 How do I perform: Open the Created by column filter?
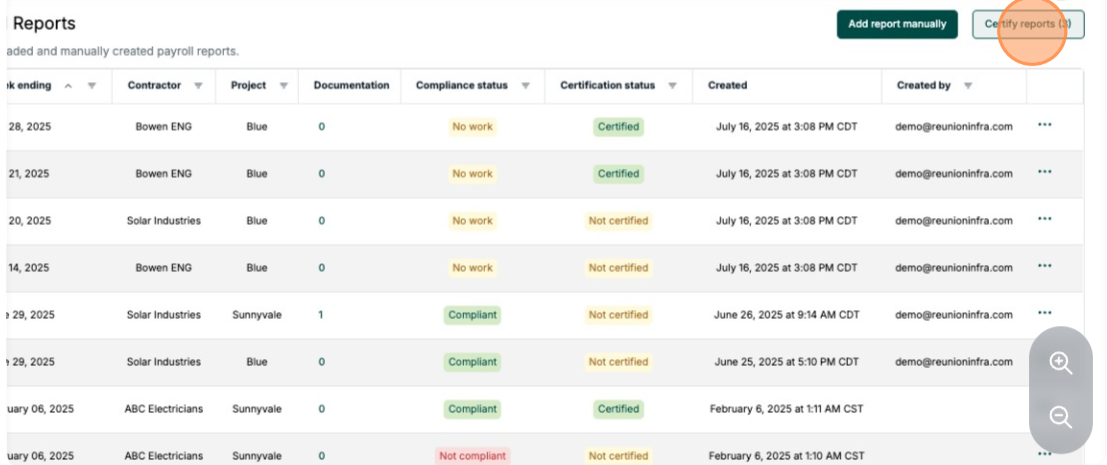click(x=967, y=86)
